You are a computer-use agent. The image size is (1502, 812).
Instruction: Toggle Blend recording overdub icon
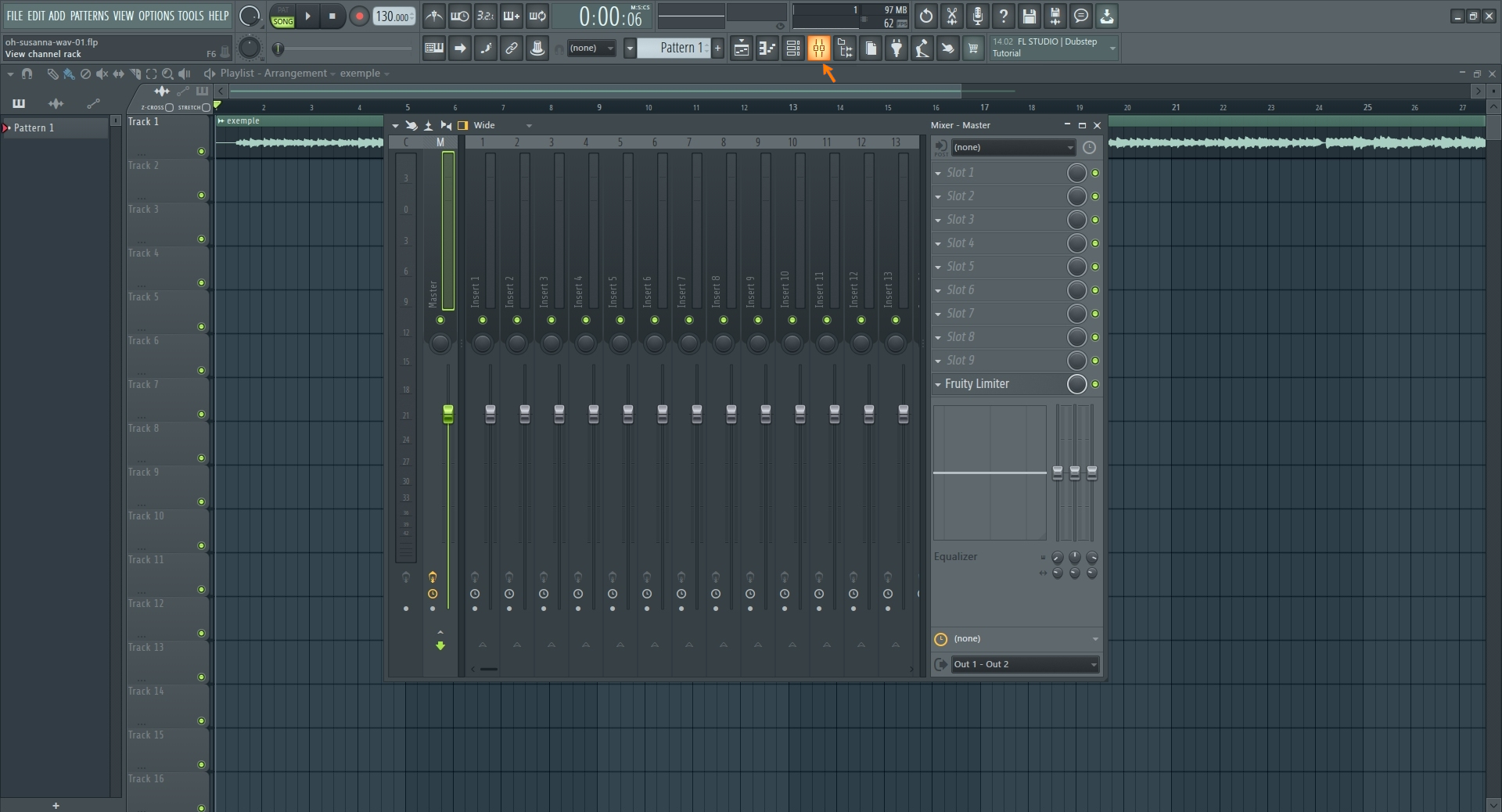(x=512, y=16)
